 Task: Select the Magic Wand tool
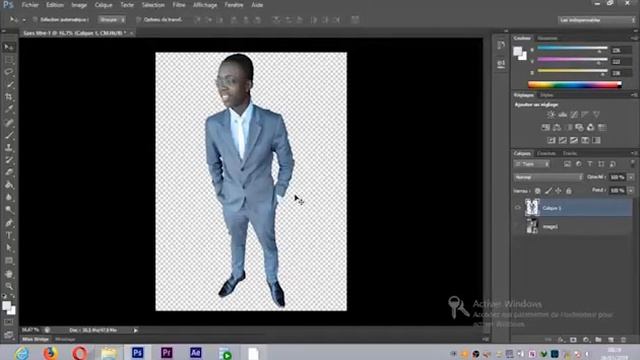click(9, 85)
